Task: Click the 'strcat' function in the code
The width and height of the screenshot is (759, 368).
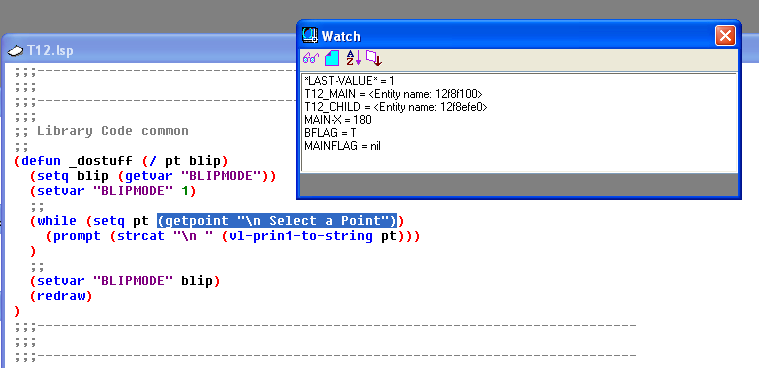Action: 140,236
